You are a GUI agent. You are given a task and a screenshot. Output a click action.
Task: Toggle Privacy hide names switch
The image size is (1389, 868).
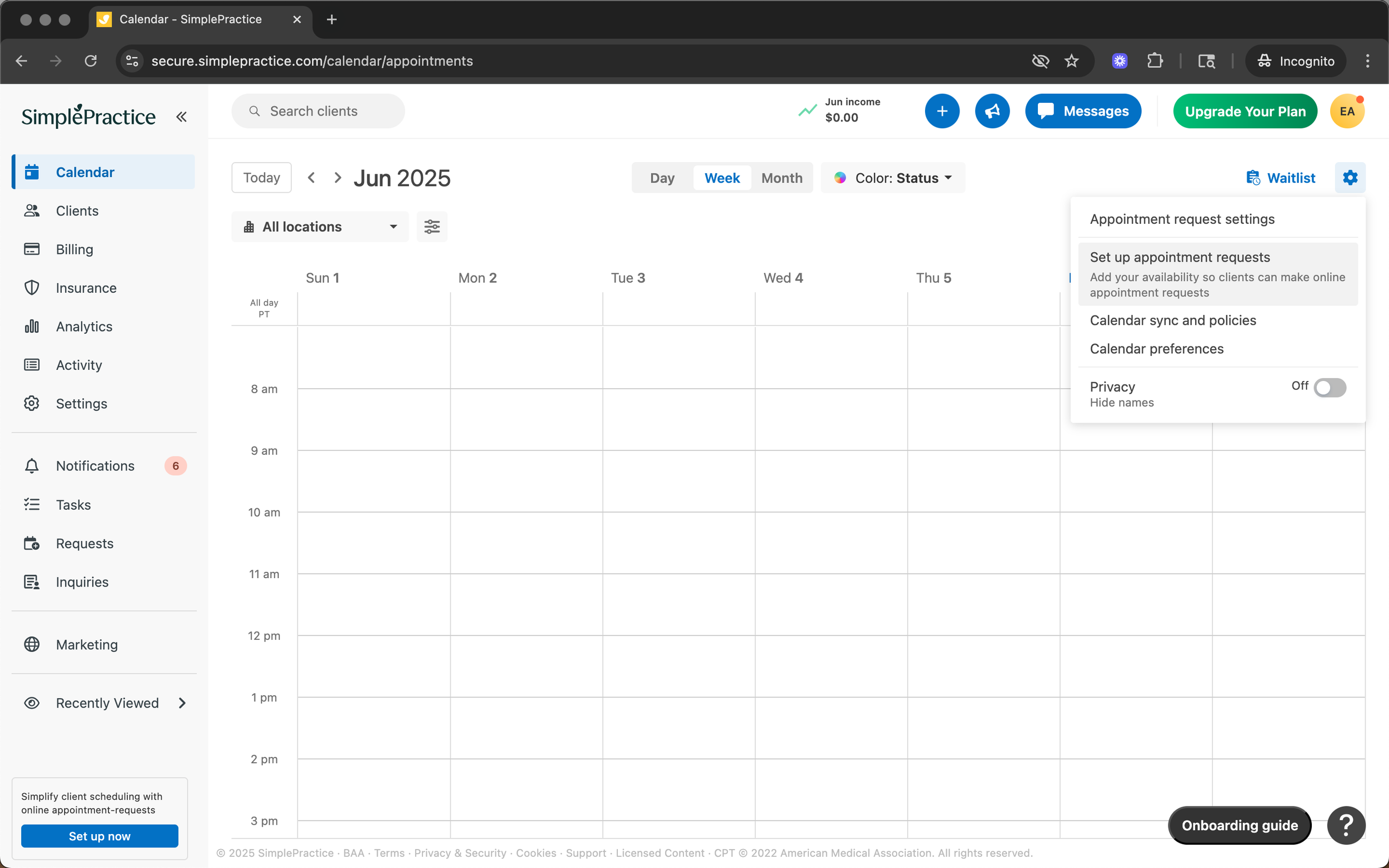click(x=1330, y=388)
